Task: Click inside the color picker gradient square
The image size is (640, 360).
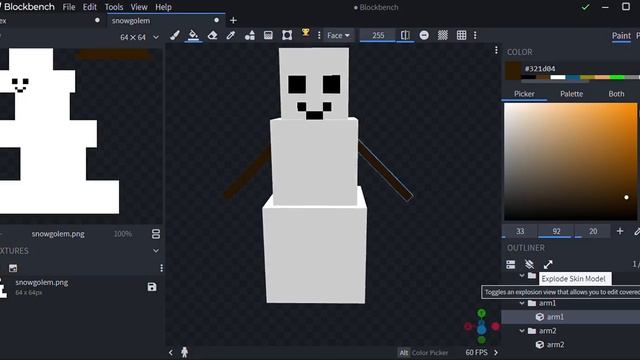Action: [570, 161]
